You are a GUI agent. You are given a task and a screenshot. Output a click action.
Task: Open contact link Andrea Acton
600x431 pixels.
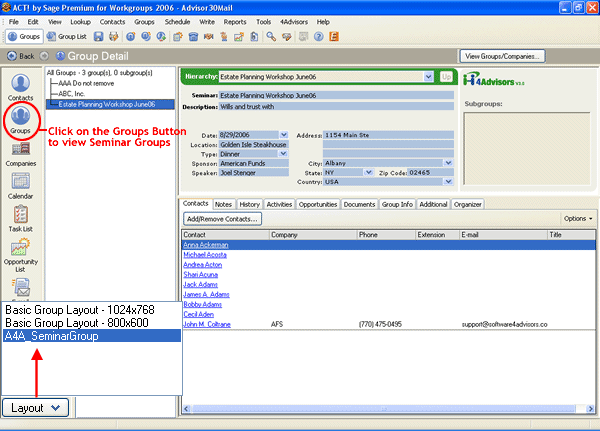coord(202,265)
